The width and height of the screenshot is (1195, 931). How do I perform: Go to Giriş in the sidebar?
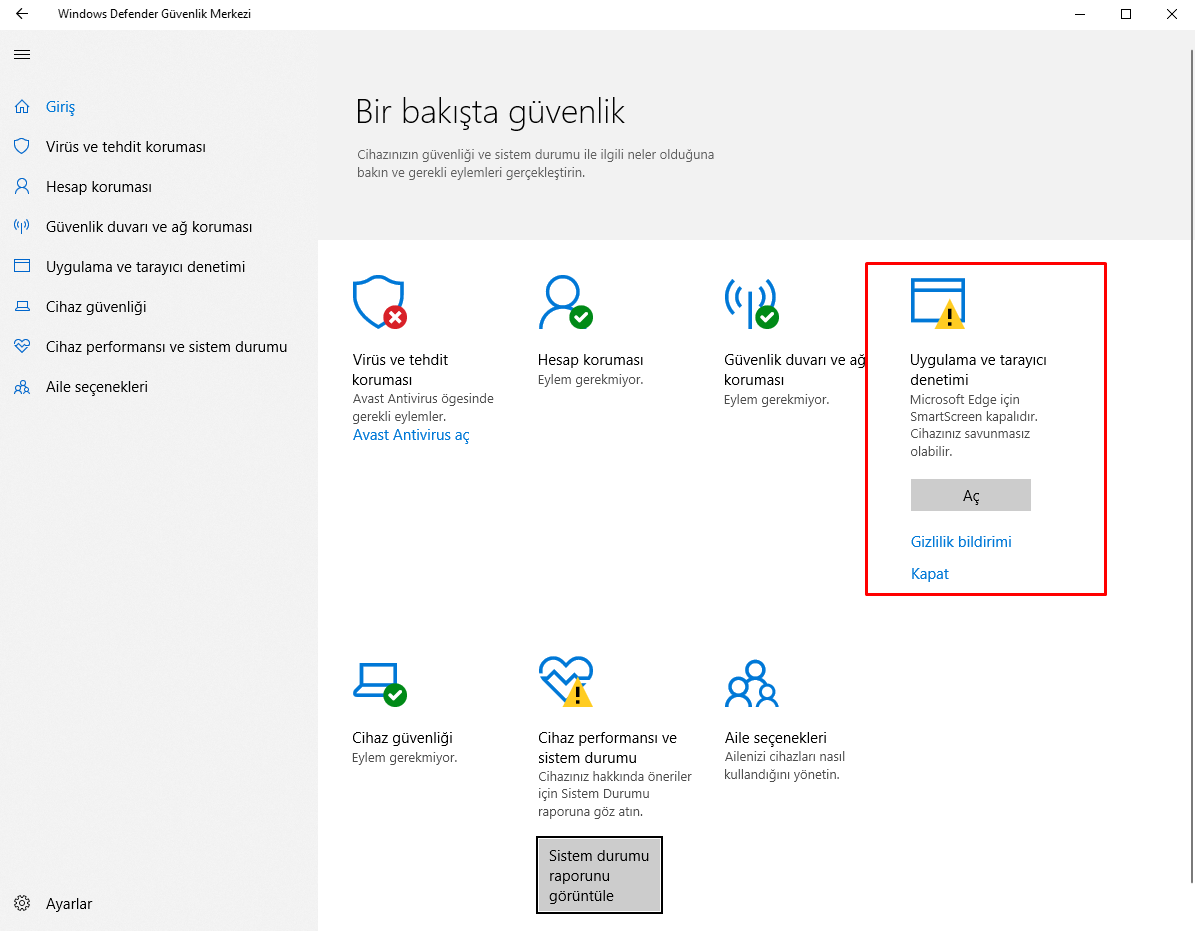(x=60, y=107)
